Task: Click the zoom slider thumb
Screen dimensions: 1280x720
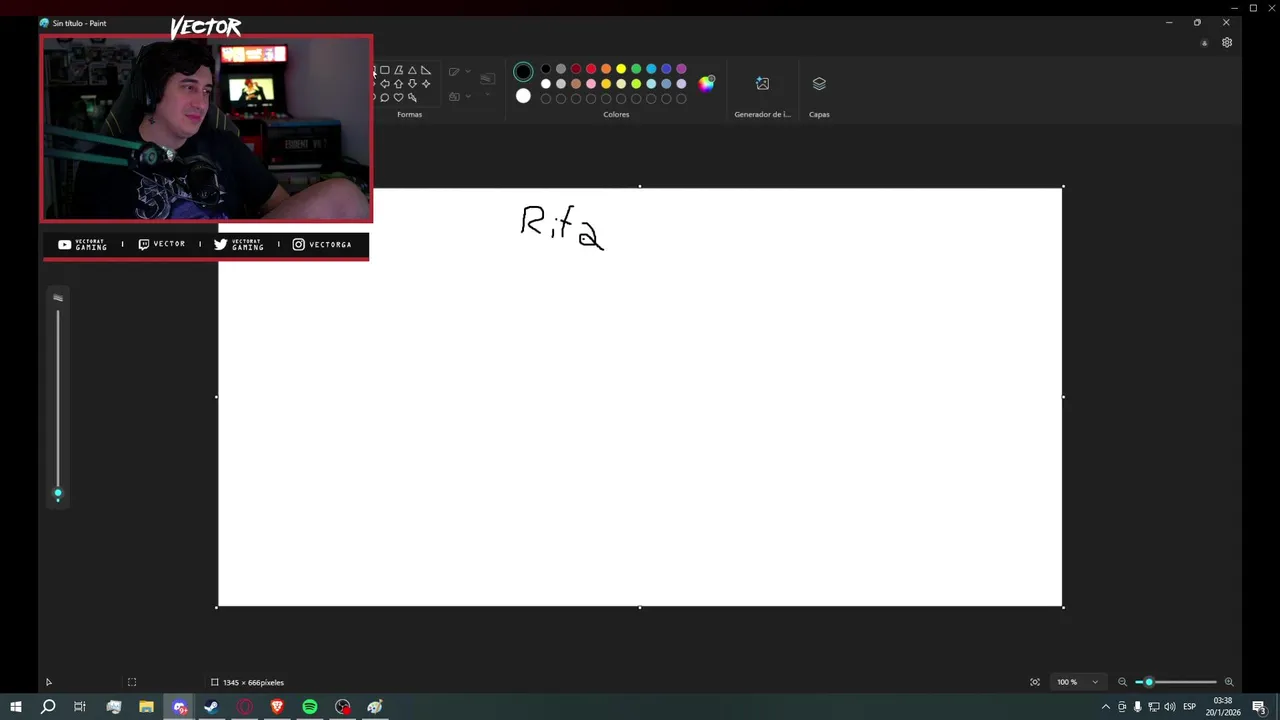Action: tap(1149, 682)
